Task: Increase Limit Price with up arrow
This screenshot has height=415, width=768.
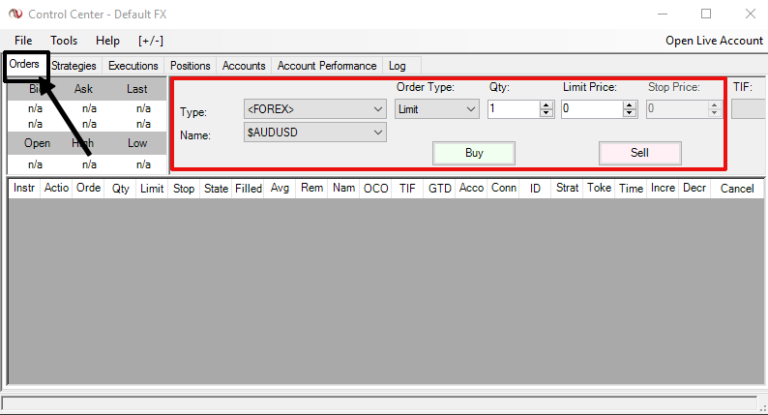Action: tap(629, 105)
